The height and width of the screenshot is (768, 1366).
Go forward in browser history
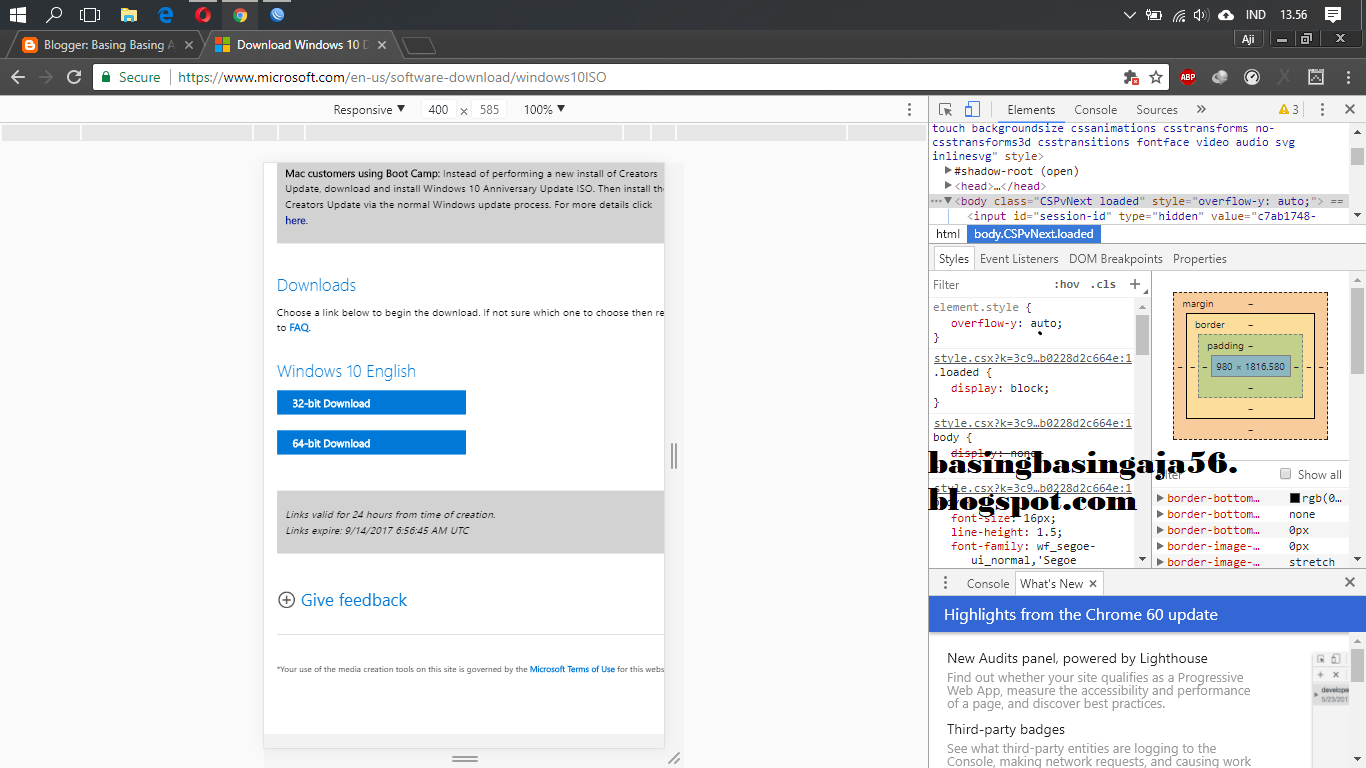click(x=46, y=77)
